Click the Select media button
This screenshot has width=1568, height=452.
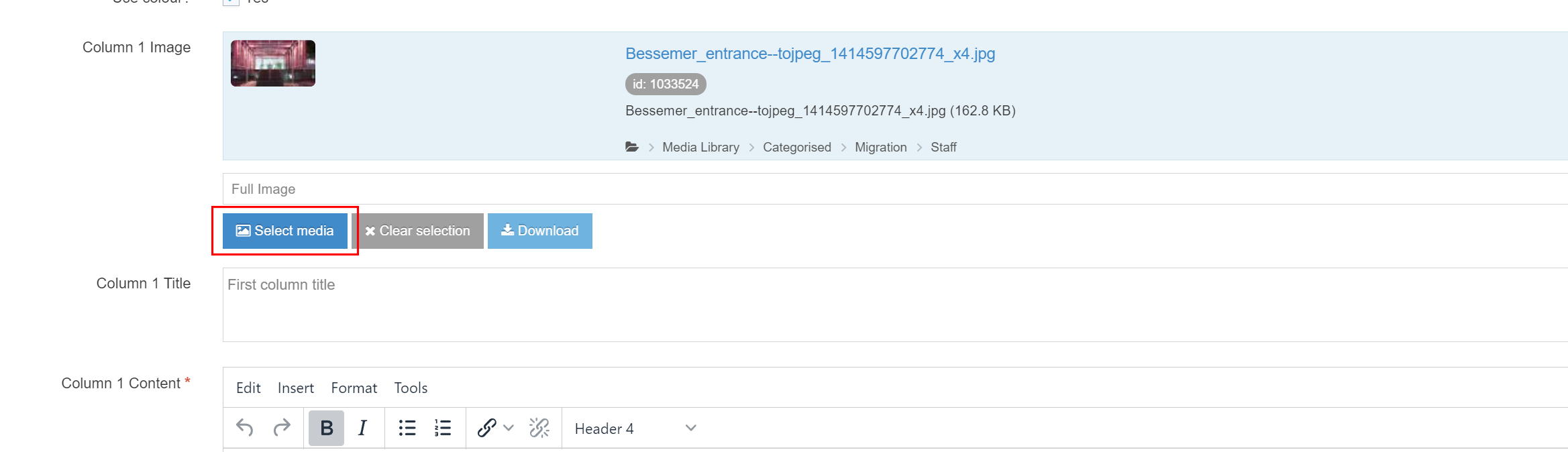(285, 231)
